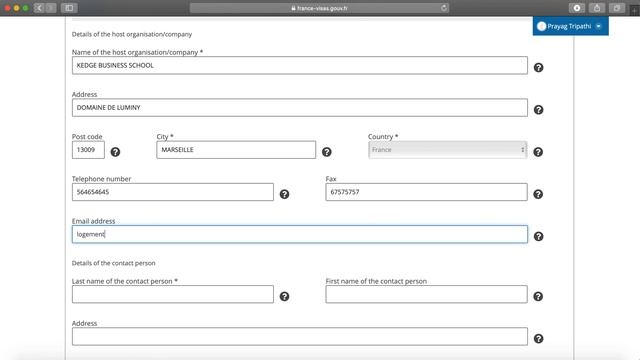Click the Post code field 13009
Viewport: 640px width, 360px height.
88,150
